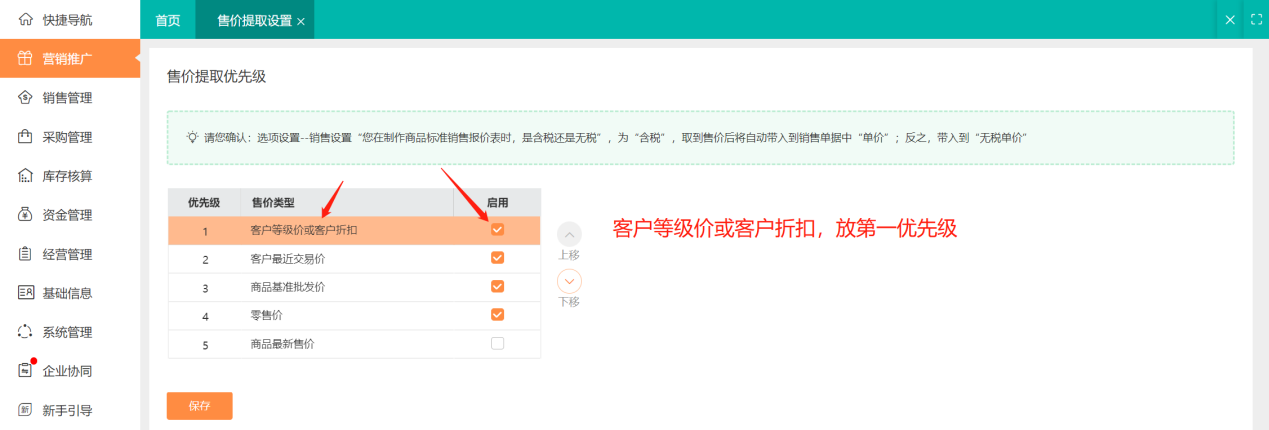Select row 零售价
The width and height of the screenshot is (1269, 430).
coord(354,316)
